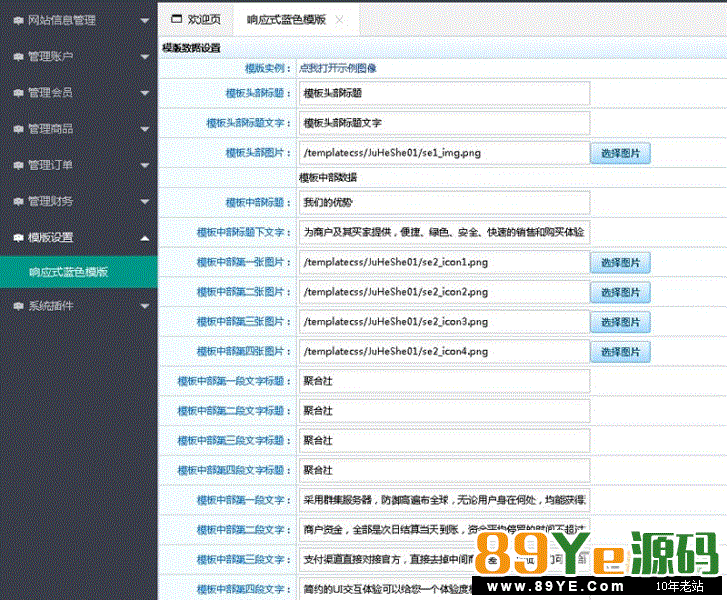Viewport: 727px width, 600px height.
Task: Focus the 模板中部标题 text field
Action: pos(444,202)
